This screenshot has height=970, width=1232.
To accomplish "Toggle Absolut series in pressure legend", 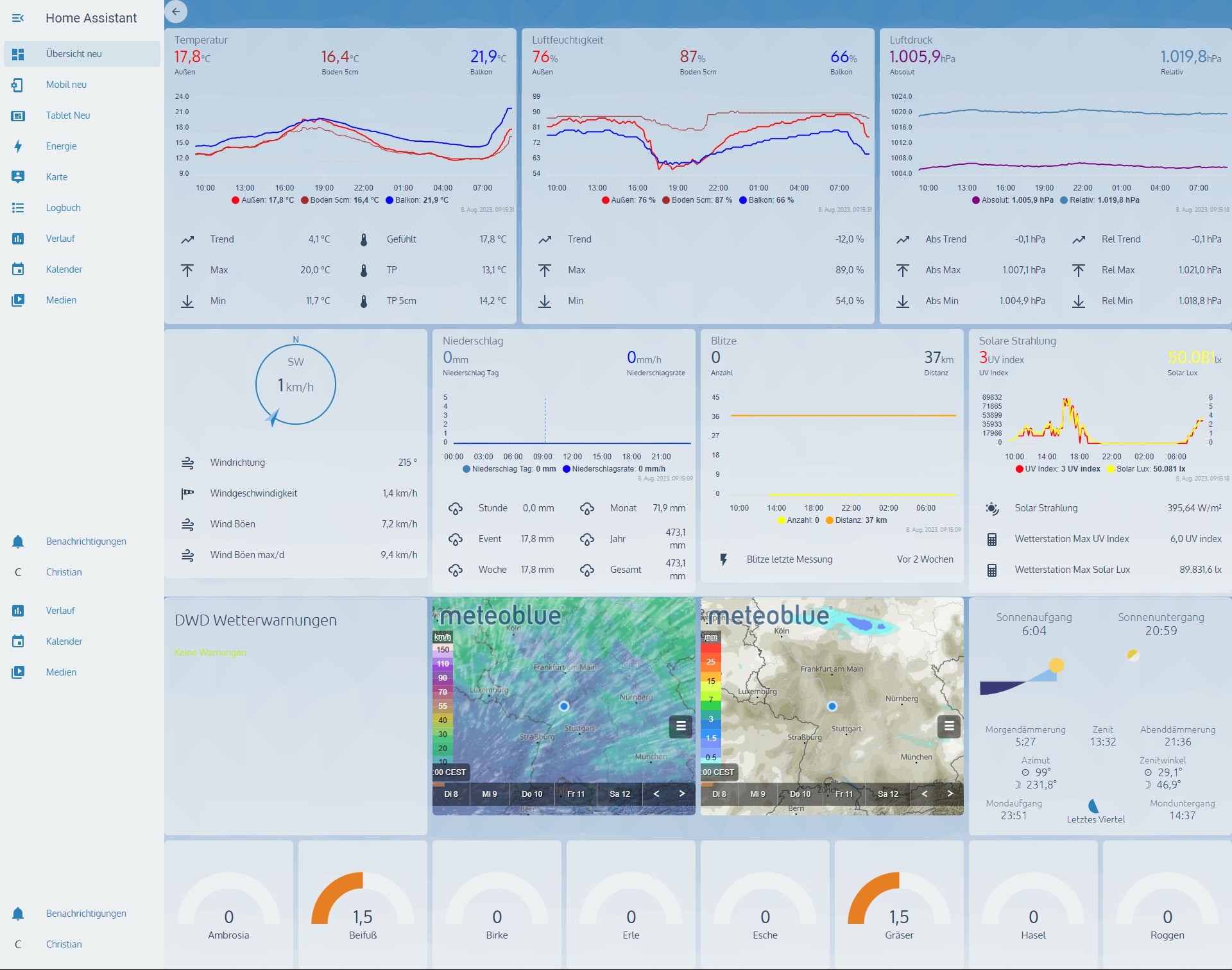I will (1013, 200).
